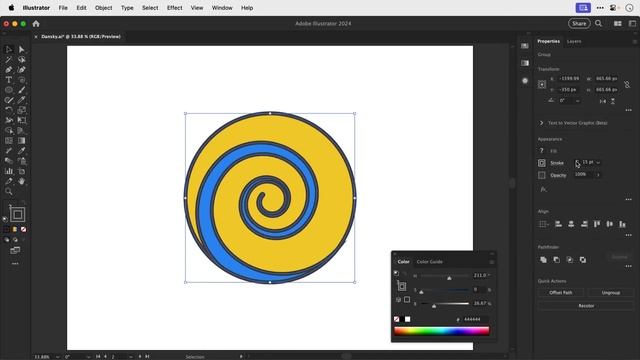
Task: Open the Window menu
Action: click(222, 8)
